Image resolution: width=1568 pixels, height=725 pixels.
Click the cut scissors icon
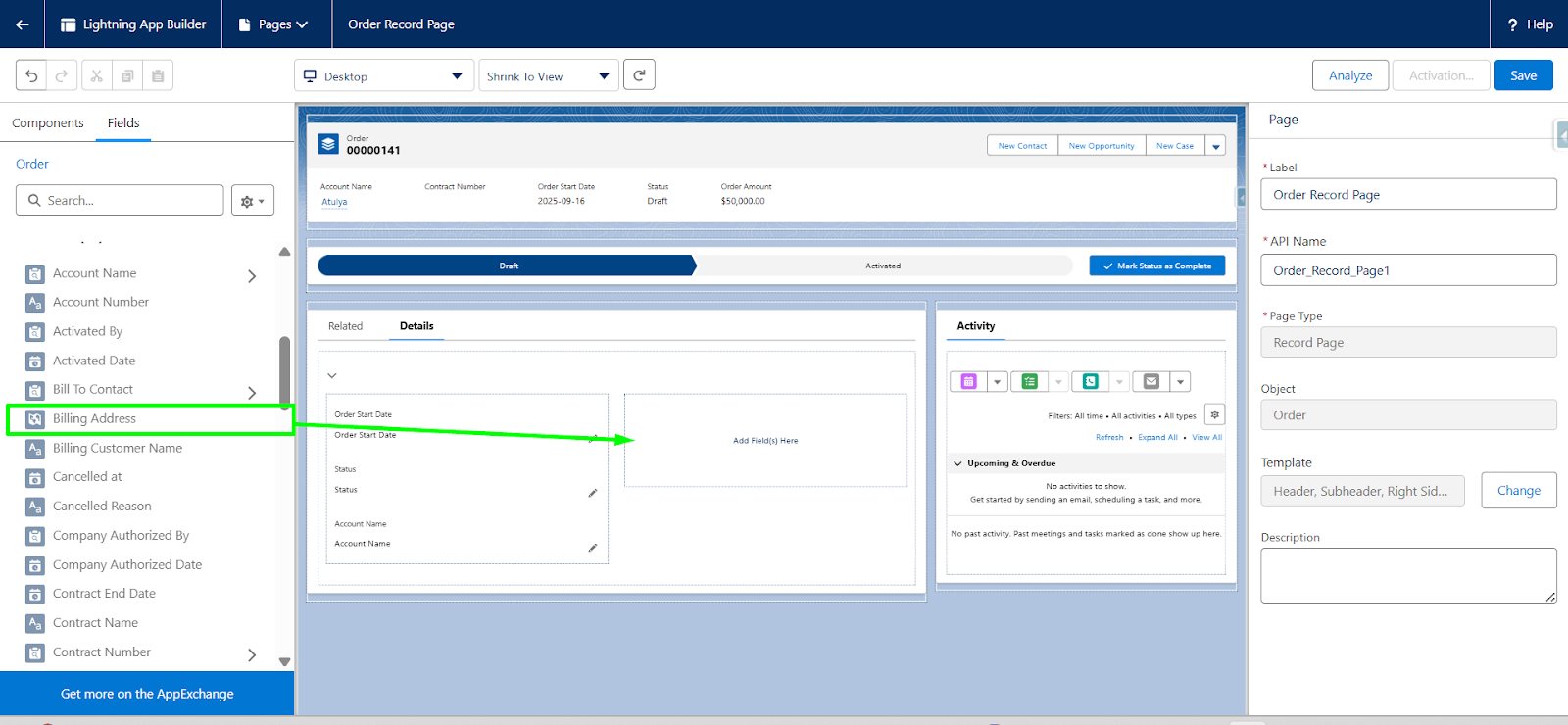(96, 75)
